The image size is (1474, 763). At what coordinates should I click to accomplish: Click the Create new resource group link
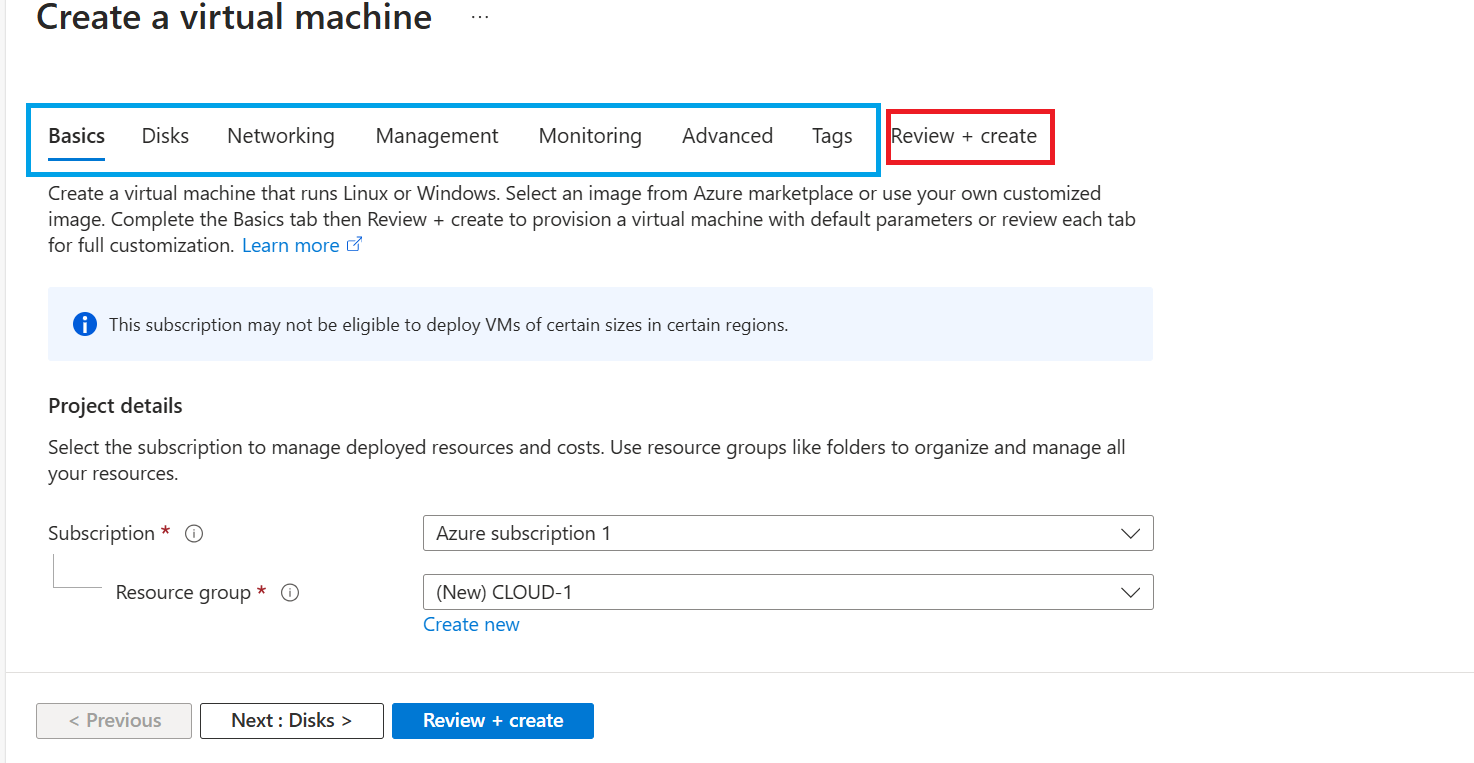point(471,624)
